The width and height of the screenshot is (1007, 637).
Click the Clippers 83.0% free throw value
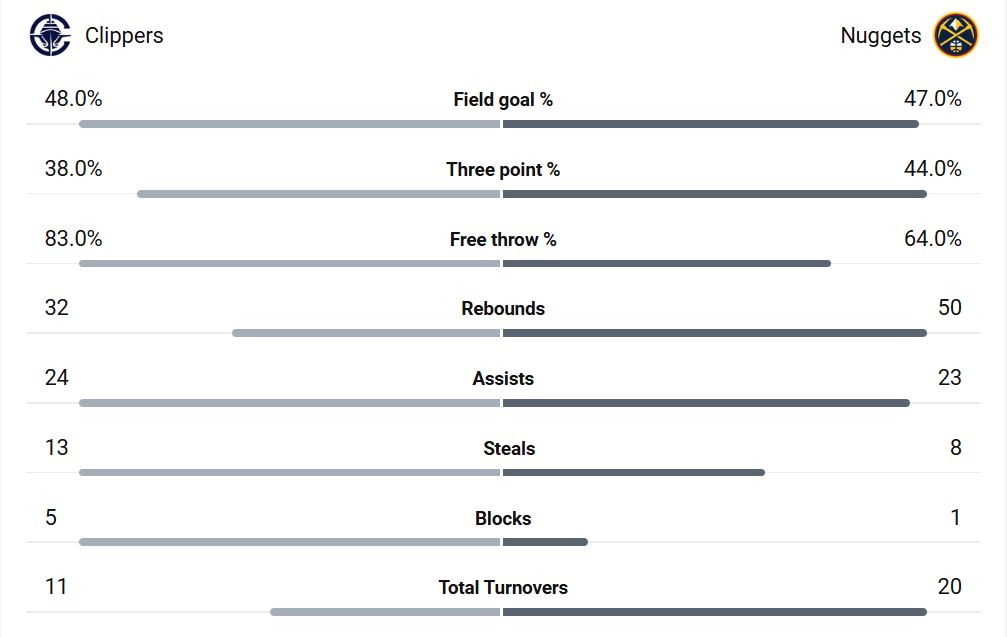pyautogui.click(x=73, y=239)
